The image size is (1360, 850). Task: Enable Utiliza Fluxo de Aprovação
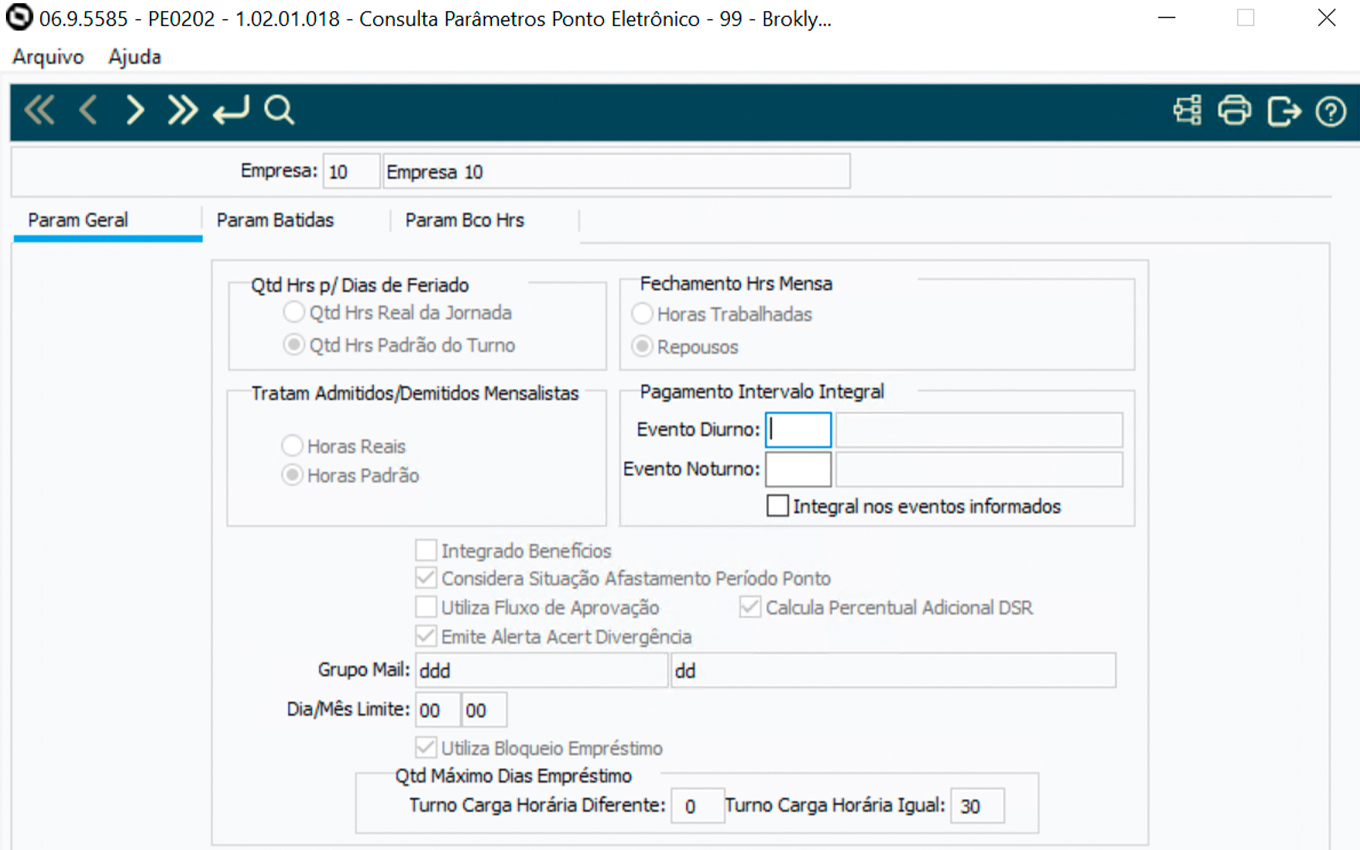tap(426, 607)
